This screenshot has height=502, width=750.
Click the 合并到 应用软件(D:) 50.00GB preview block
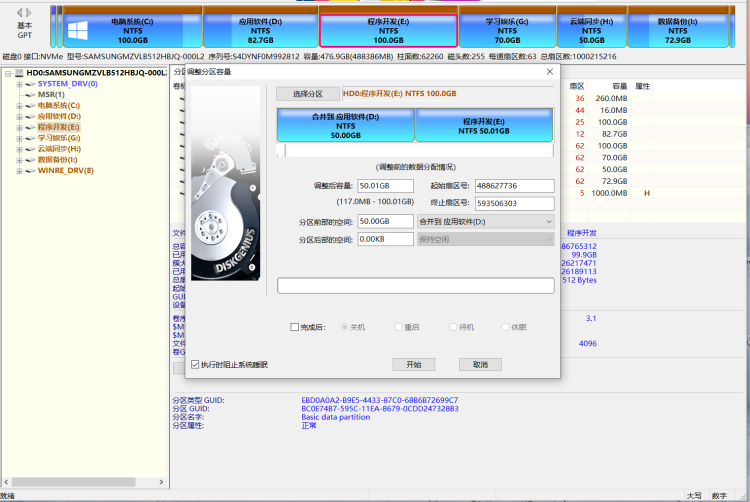point(346,126)
